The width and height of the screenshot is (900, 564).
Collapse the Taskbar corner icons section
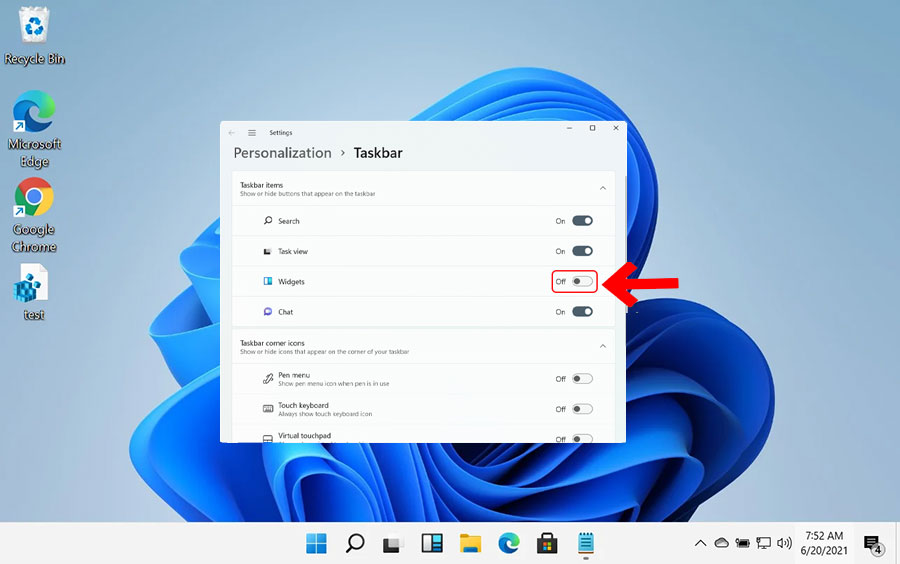tap(603, 346)
